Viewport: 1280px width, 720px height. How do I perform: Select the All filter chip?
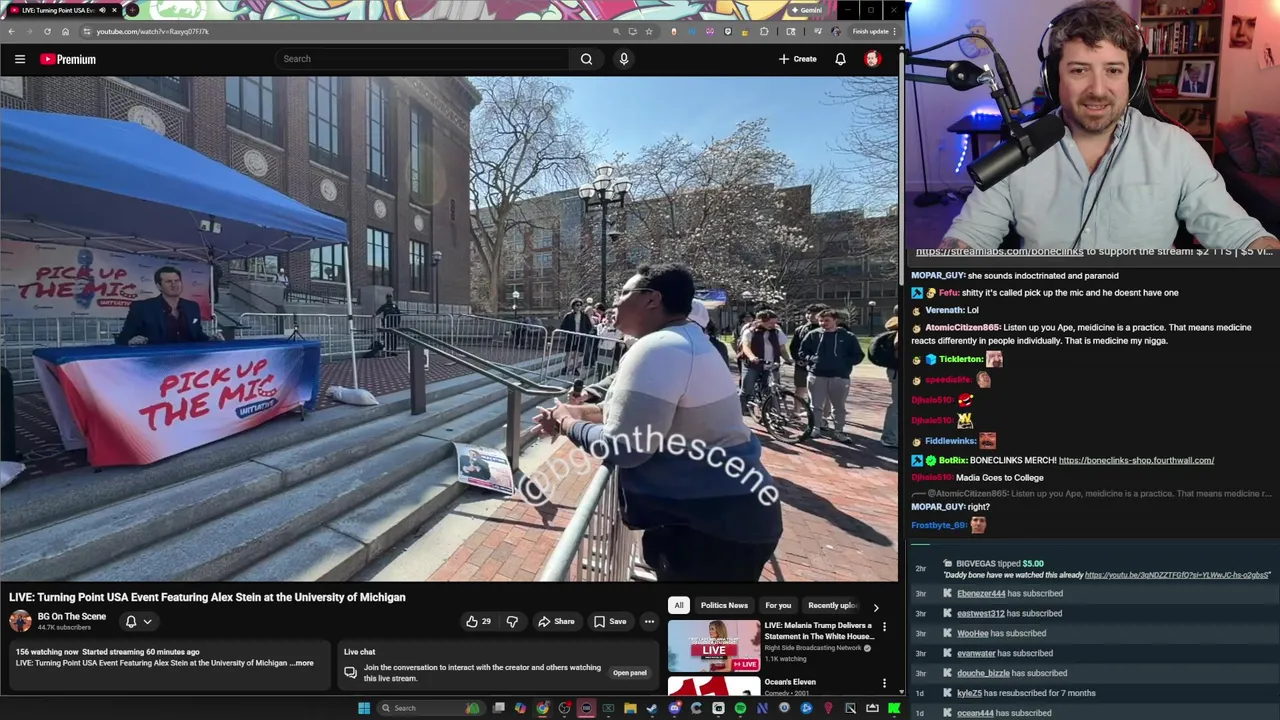coord(678,605)
